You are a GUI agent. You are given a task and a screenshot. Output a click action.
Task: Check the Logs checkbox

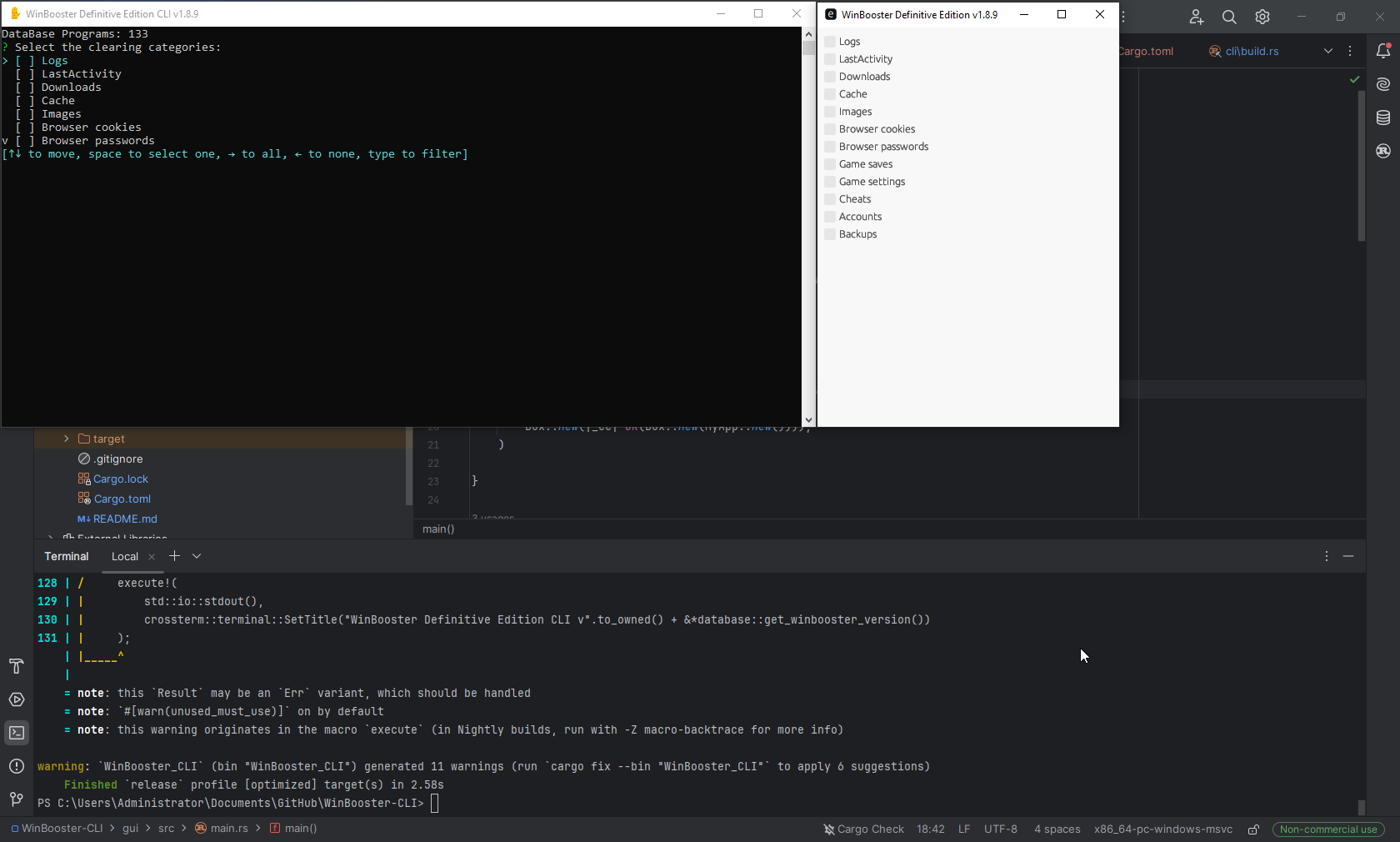[x=830, y=42]
